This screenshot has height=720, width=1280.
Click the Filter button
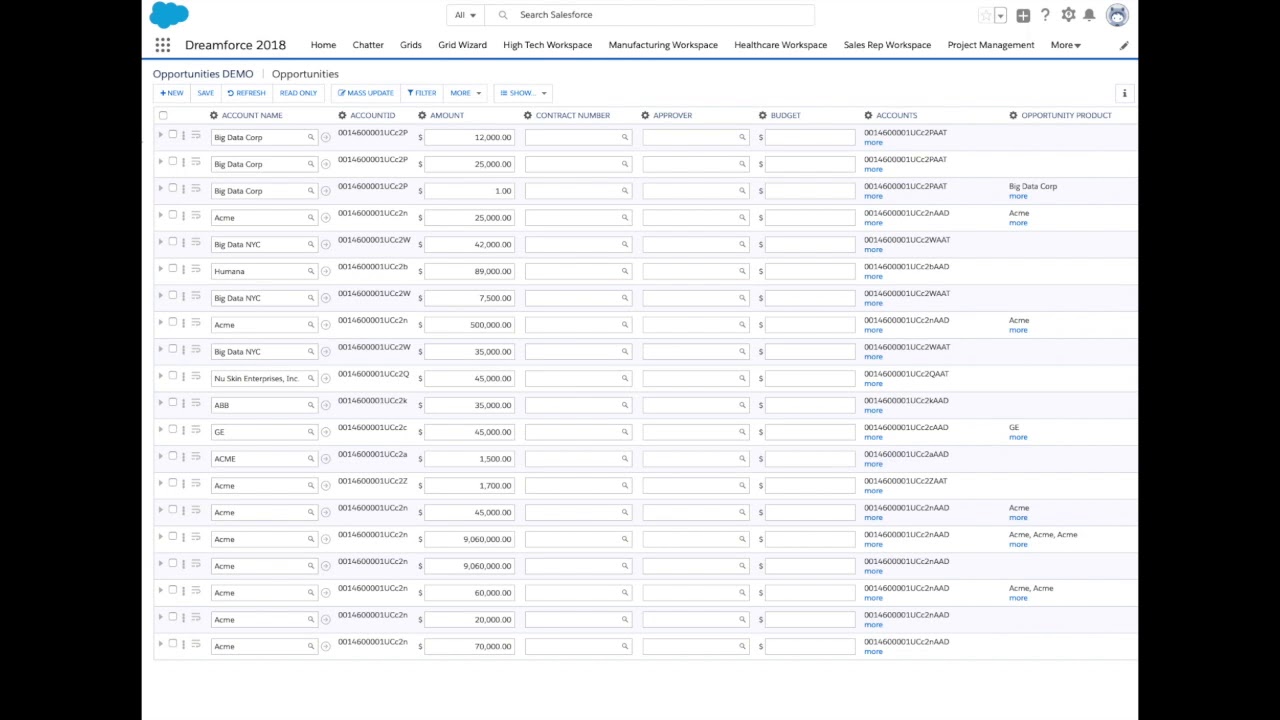pyautogui.click(x=421, y=93)
